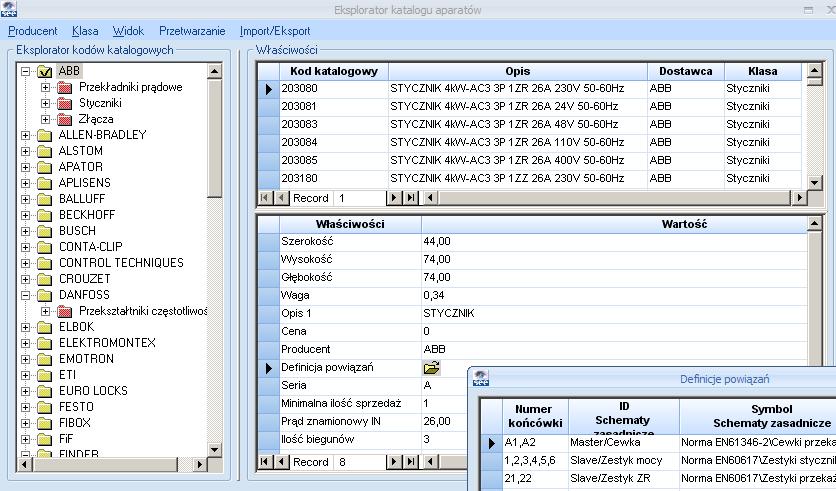Click catalog grid vertical scroll down arrow
The width and height of the screenshot is (836, 491).
pyautogui.click(x=814, y=182)
